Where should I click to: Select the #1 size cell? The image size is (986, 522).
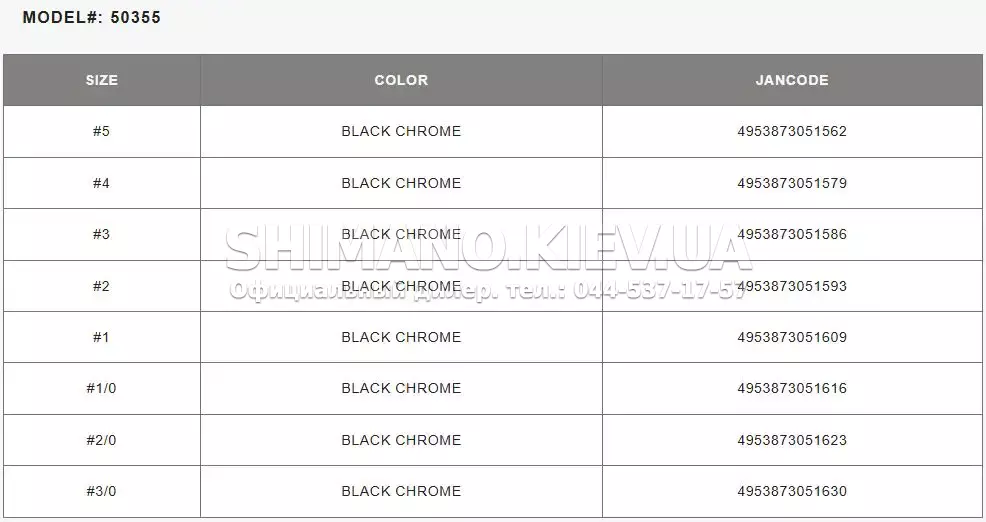coord(102,337)
